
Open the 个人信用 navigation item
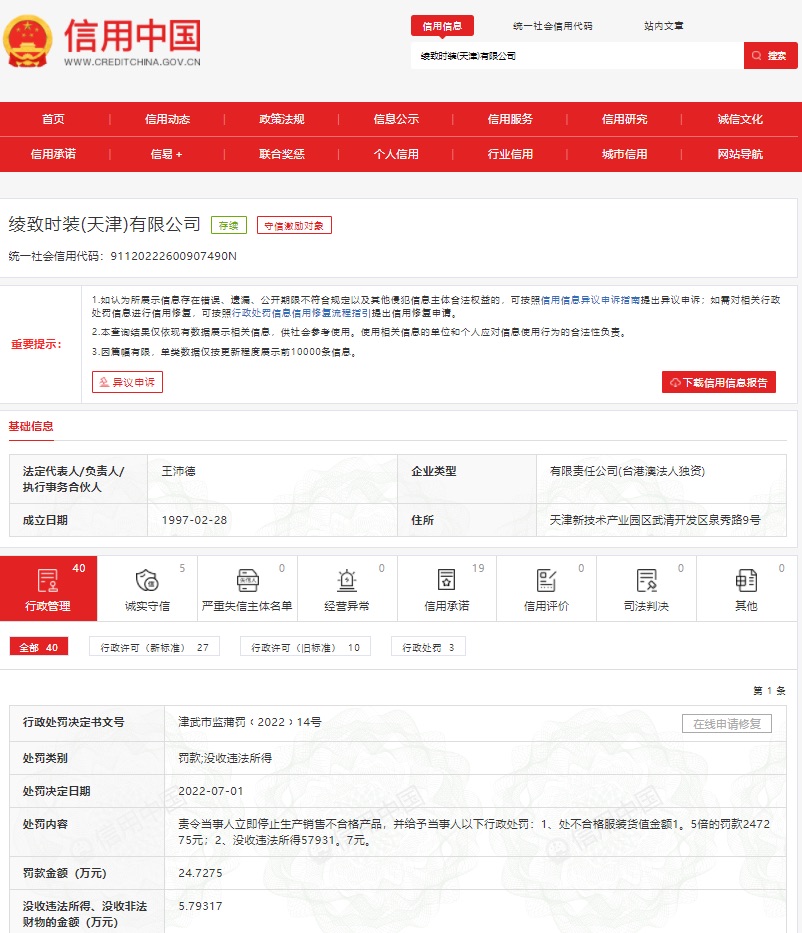pos(396,154)
